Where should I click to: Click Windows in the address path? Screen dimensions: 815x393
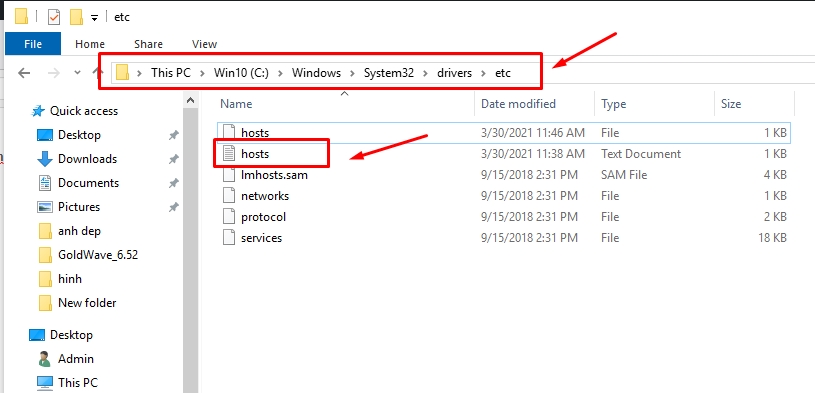click(x=316, y=73)
